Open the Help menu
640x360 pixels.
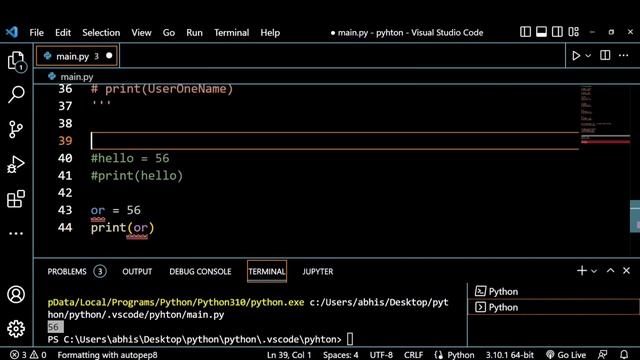coord(270,33)
